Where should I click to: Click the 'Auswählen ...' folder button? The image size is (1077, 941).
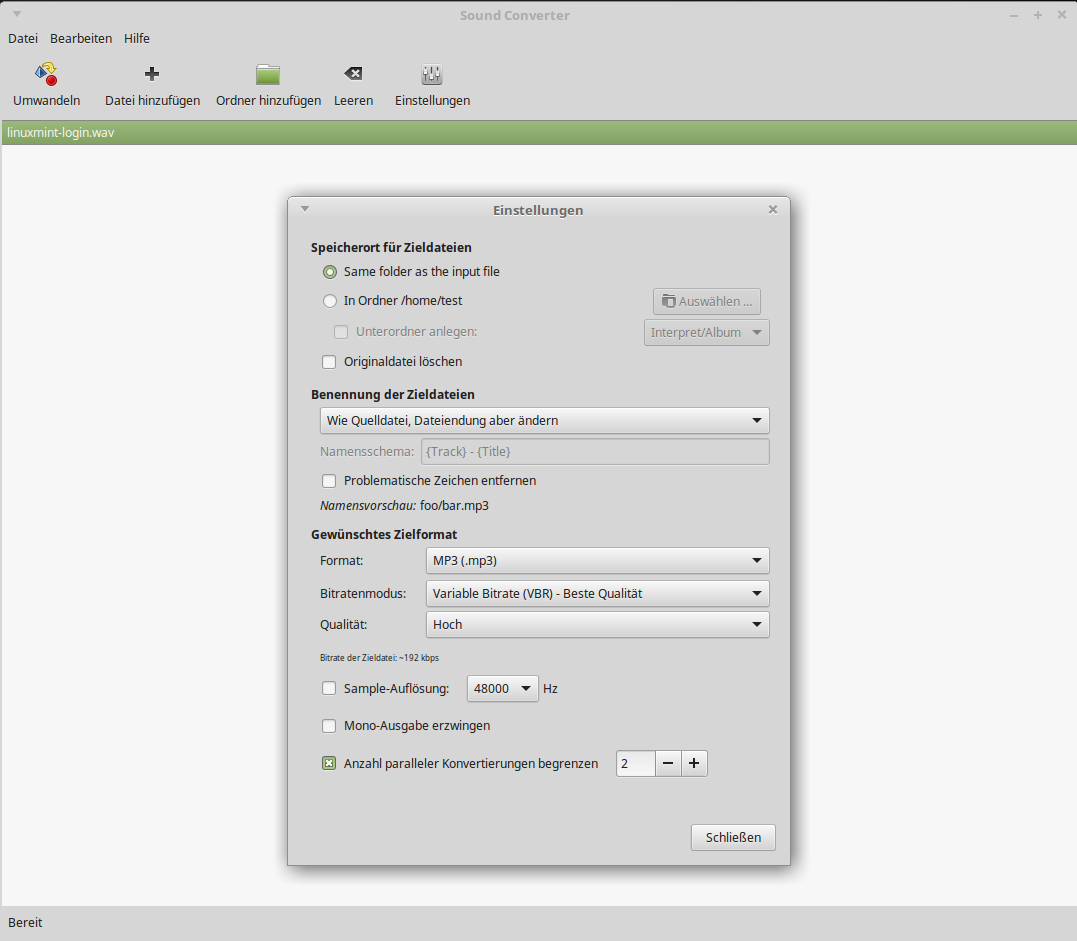click(707, 302)
